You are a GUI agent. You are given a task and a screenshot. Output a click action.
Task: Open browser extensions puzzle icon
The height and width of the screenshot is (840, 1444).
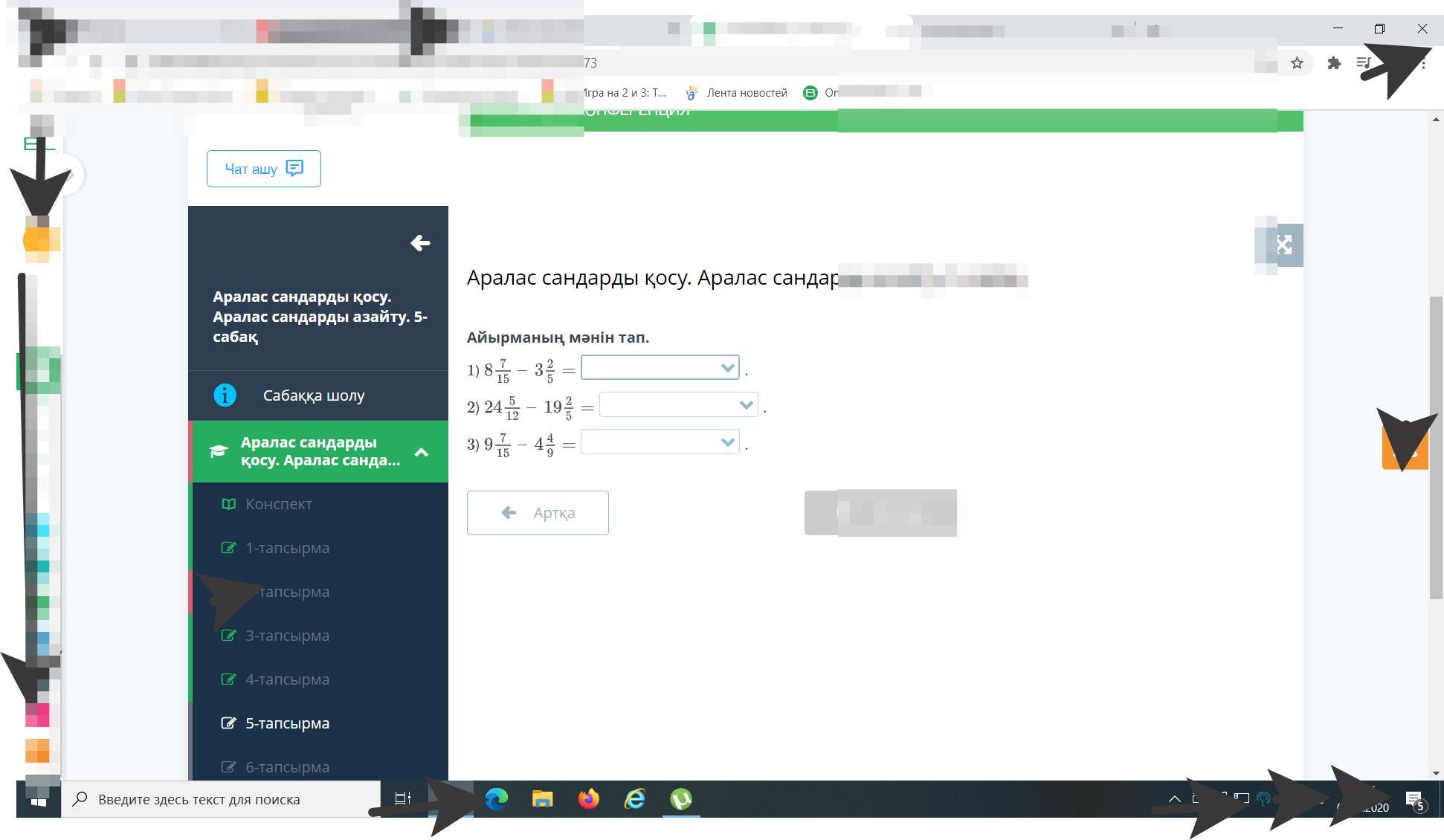coord(1334,63)
